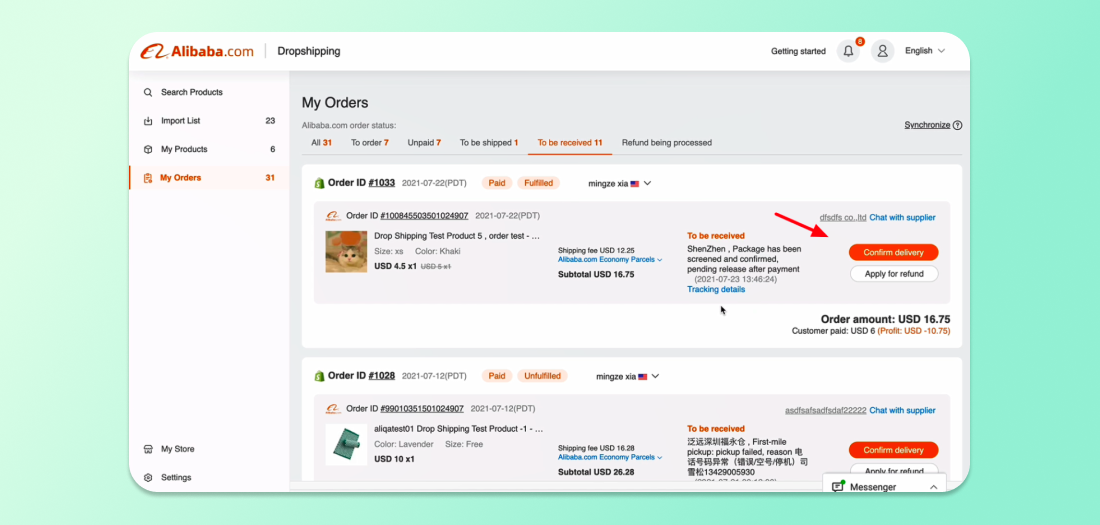
Task: Switch to the Unpaid 7 tab
Action: pos(424,142)
